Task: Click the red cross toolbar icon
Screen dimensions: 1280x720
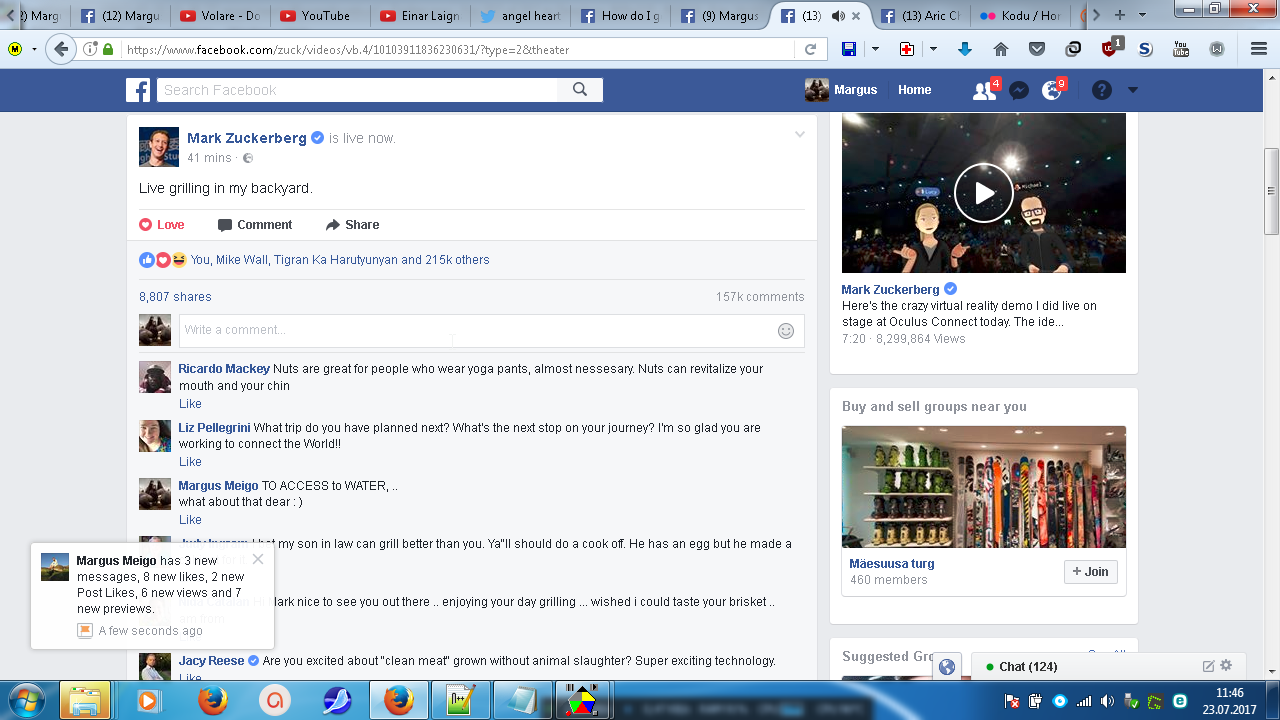Action: (x=907, y=49)
